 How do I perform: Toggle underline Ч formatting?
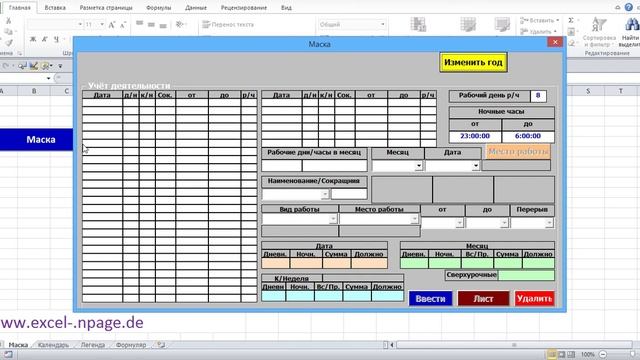click(x=56, y=39)
